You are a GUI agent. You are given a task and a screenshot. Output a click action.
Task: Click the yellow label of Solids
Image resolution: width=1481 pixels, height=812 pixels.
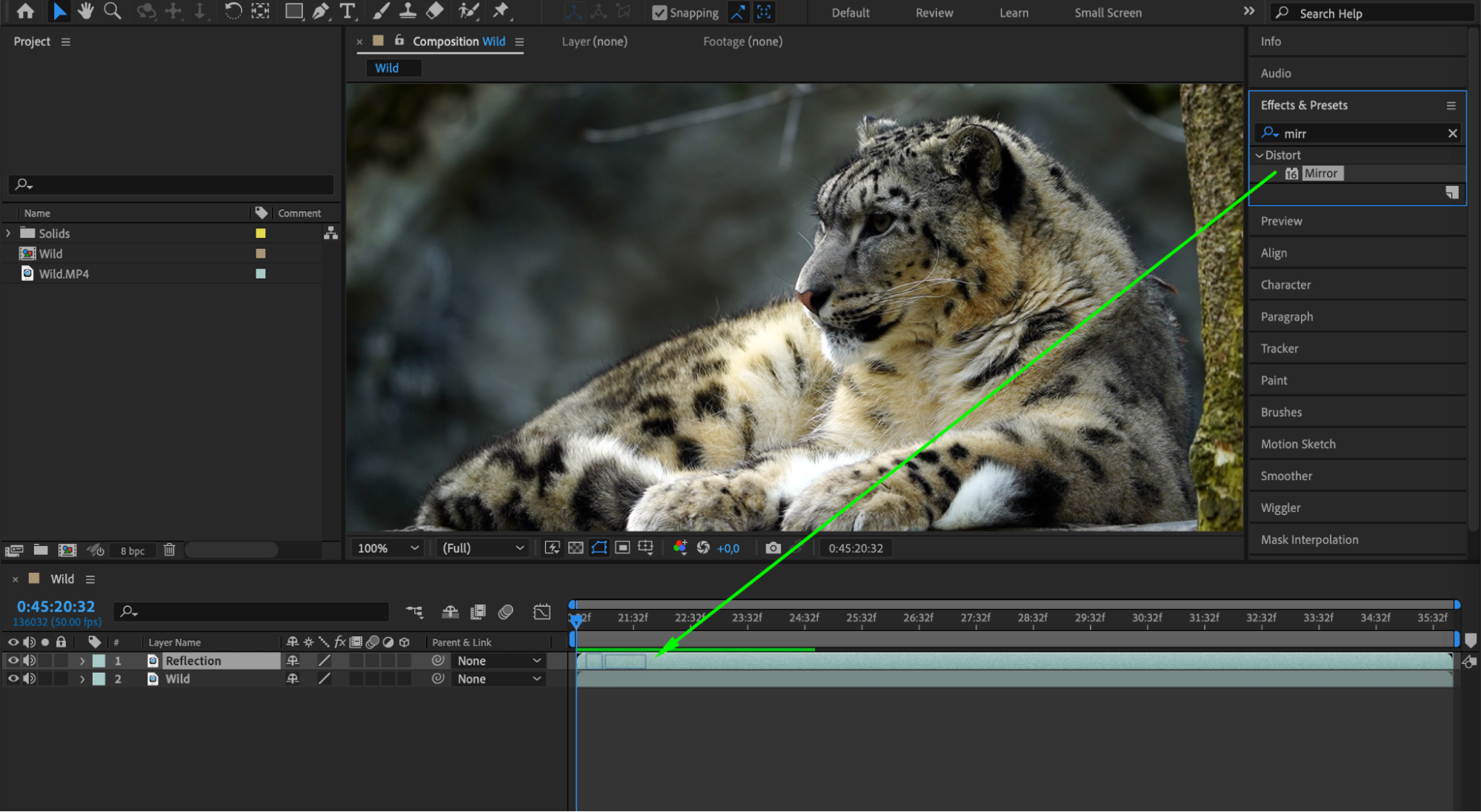pyautogui.click(x=261, y=233)
